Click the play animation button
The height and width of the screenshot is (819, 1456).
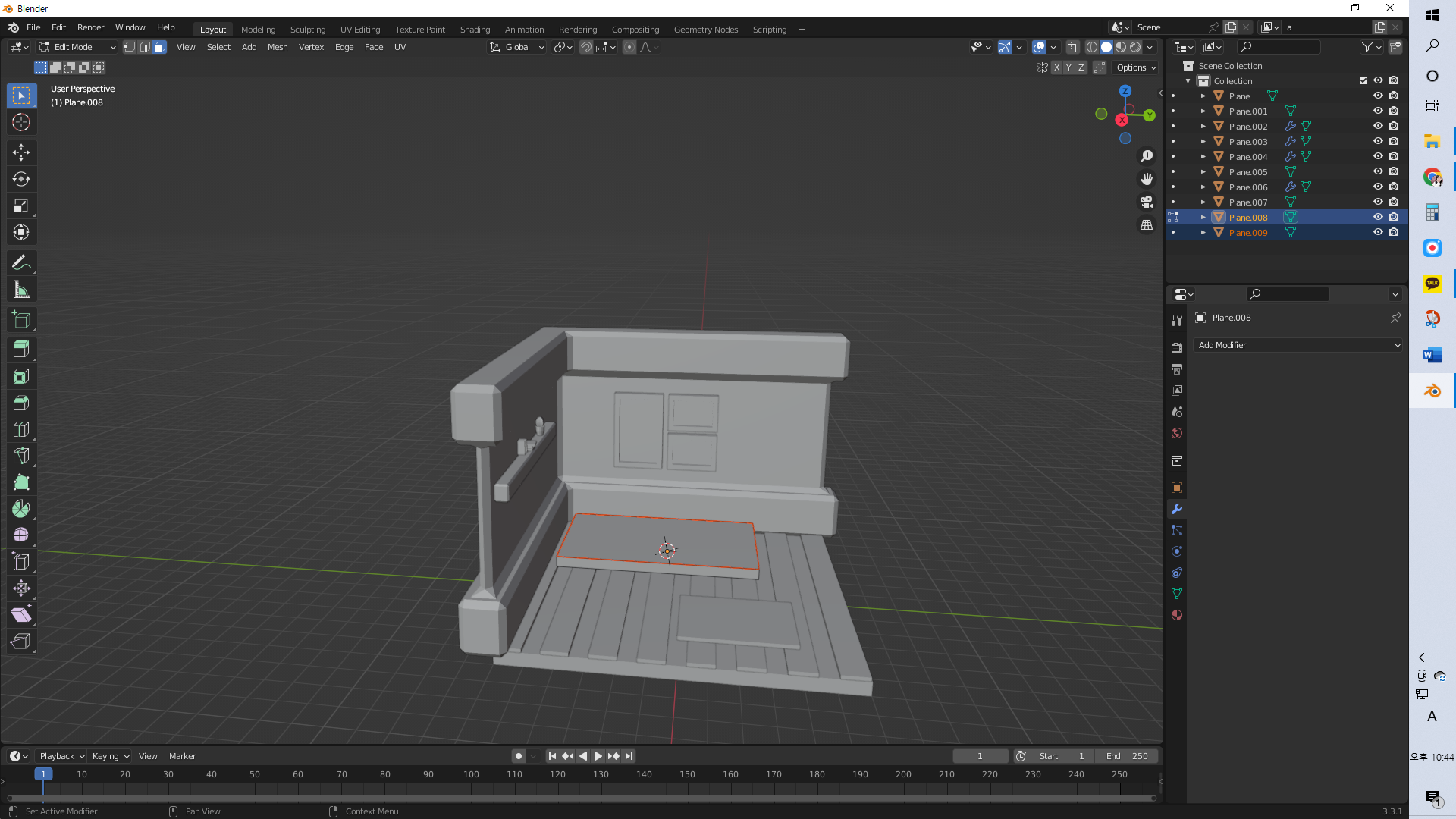coord(598,756)
